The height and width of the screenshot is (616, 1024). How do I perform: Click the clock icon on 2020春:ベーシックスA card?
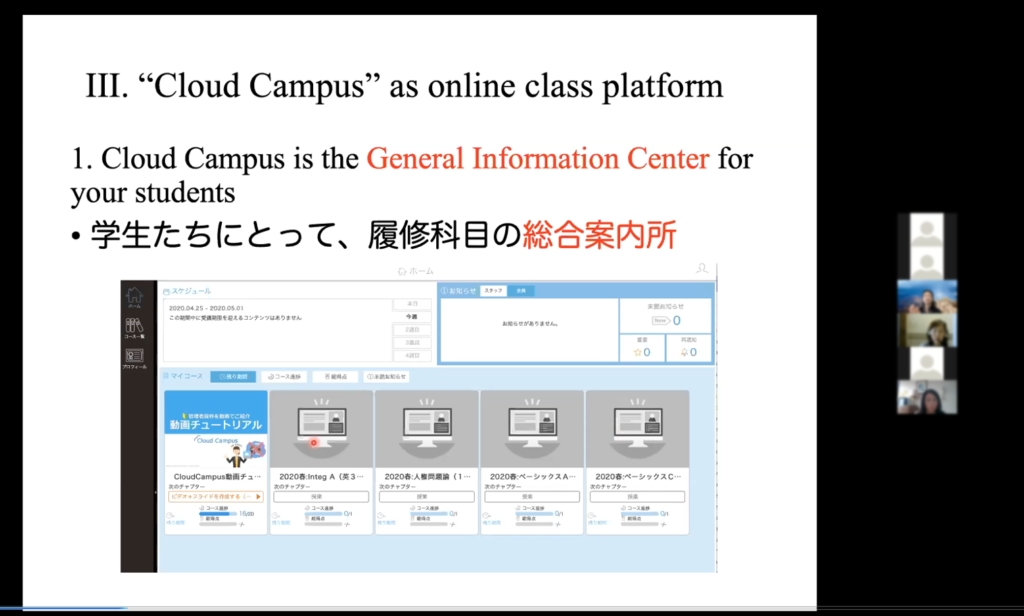pos(487,515)
